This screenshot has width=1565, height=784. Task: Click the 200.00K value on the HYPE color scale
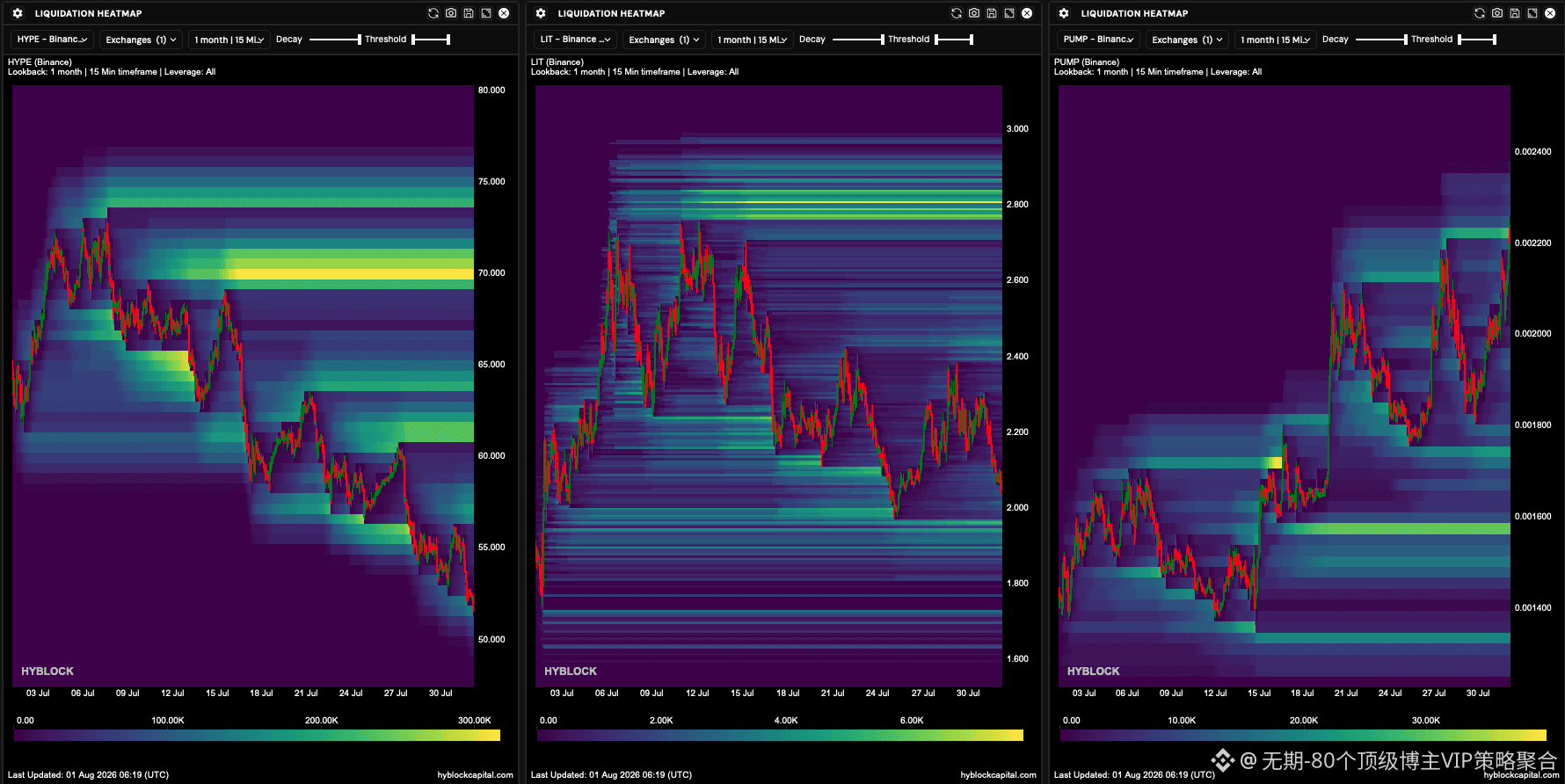point(321,721)
